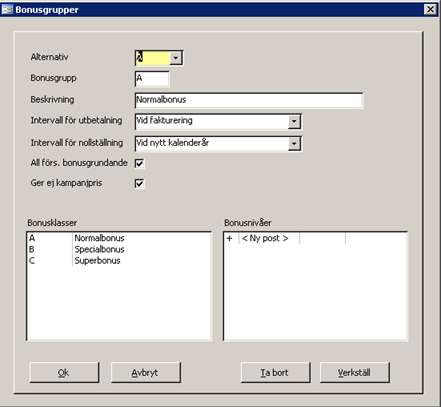Open the Alternativ dropdown arrow
This screenshot has height=407, width=441.
[176, 58]
